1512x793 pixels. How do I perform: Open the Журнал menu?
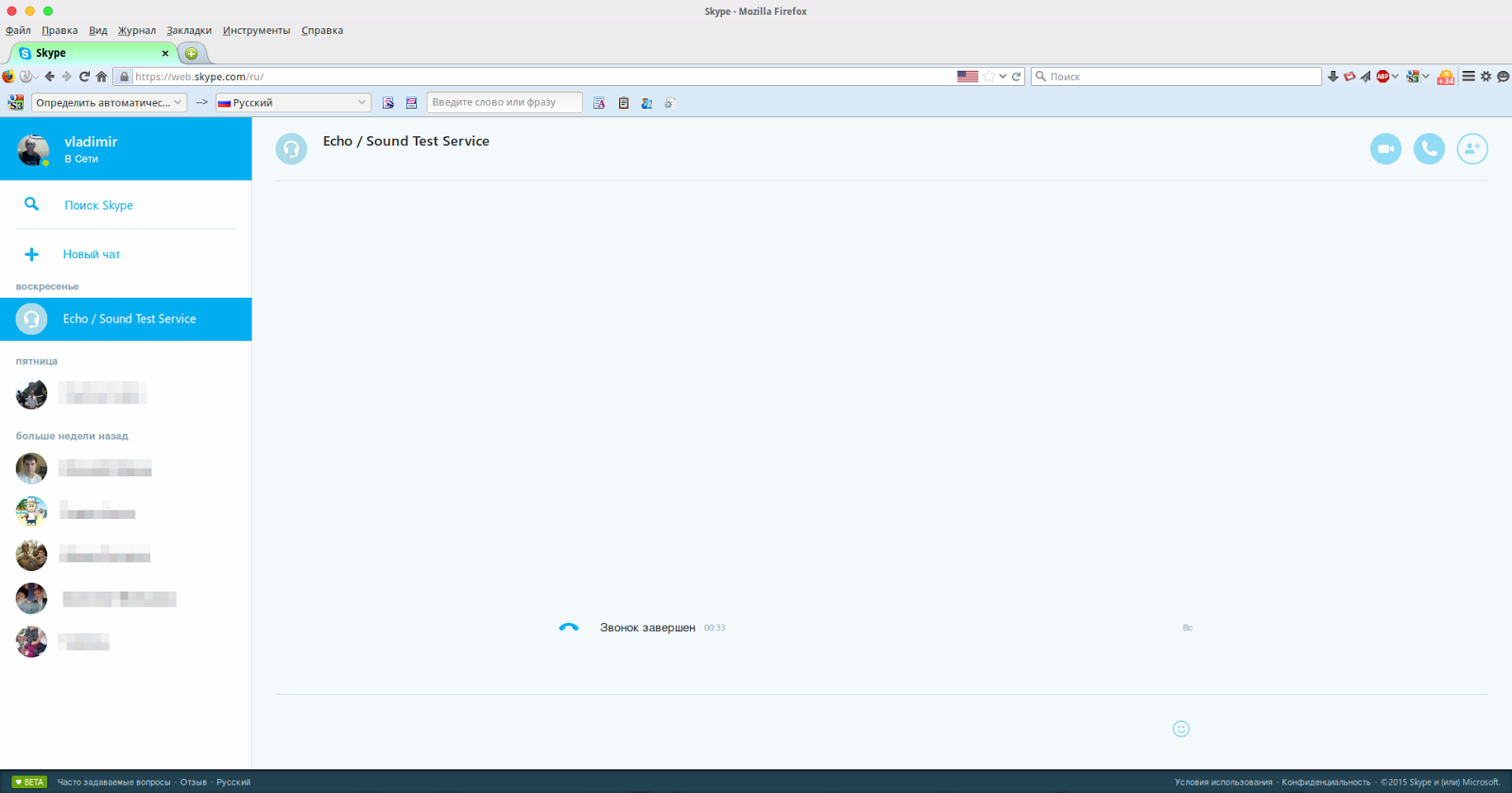click(x=137, y=30)
